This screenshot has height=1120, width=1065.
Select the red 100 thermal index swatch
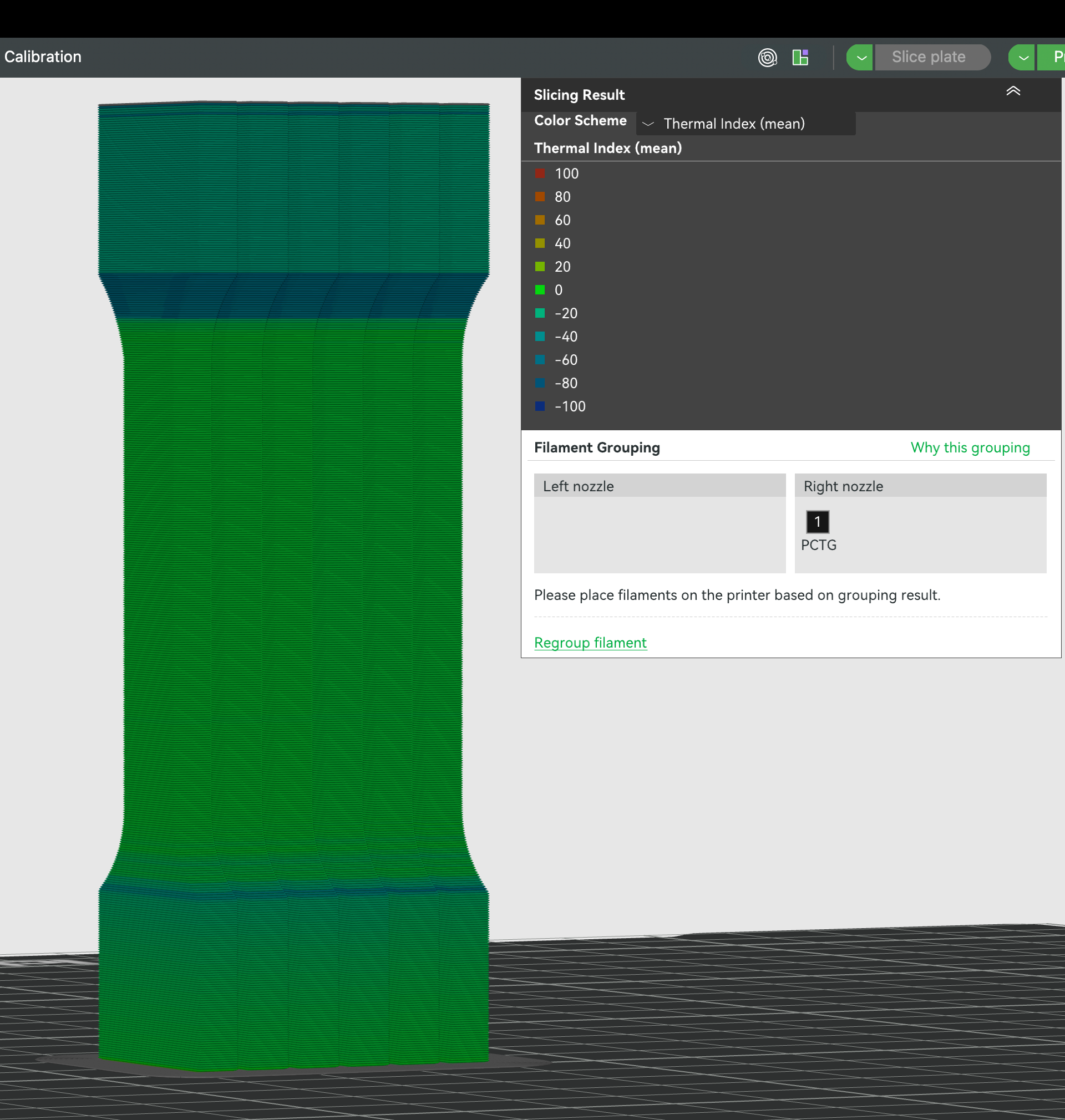[x=539, y=174]
